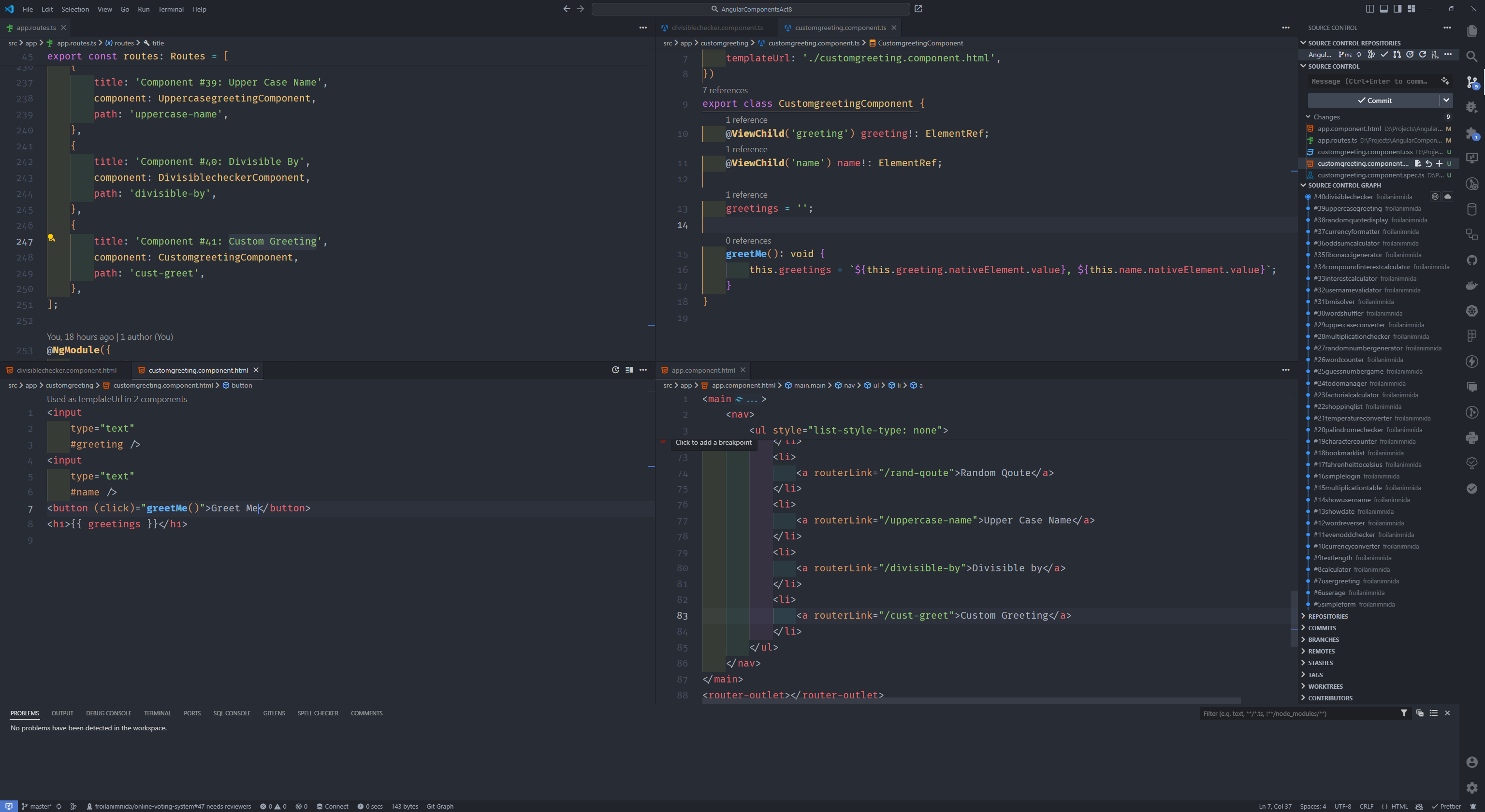The image size is (1485, 812).
Task: Expand the BRANCHES section
Action: click(x=1323, y=639)
